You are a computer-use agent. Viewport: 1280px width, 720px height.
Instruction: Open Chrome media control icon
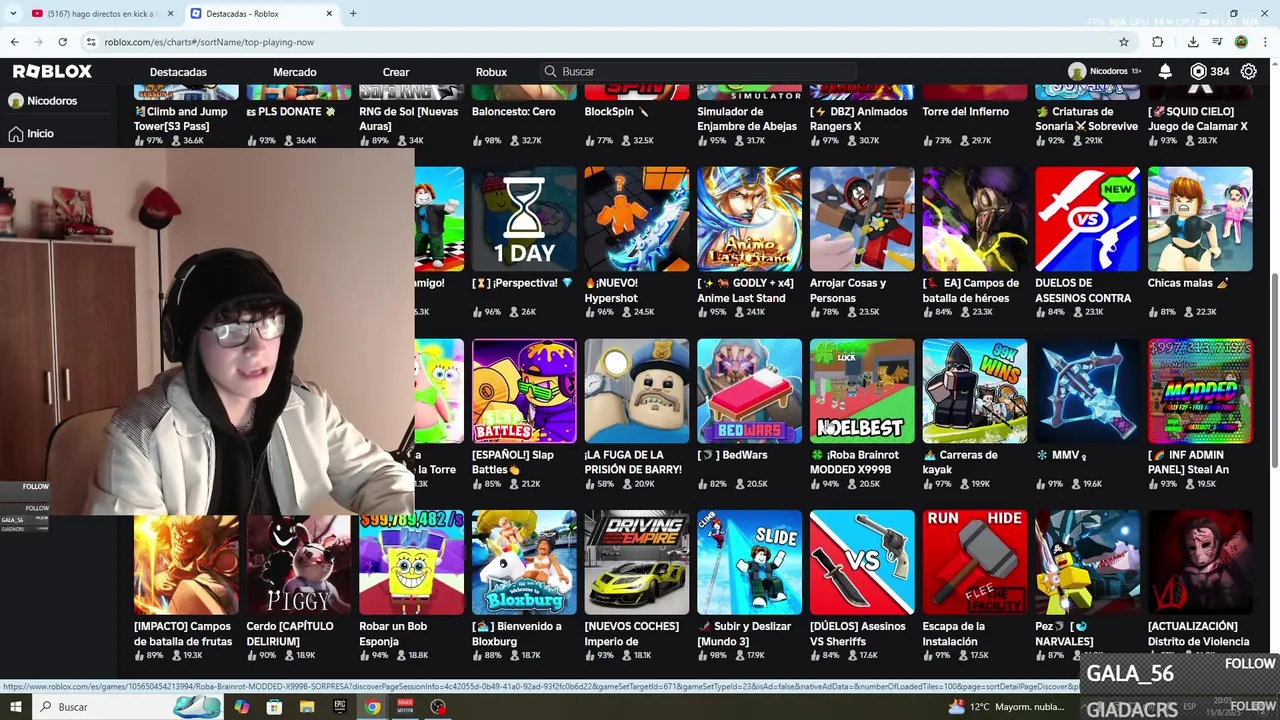tap(1217, 42)
